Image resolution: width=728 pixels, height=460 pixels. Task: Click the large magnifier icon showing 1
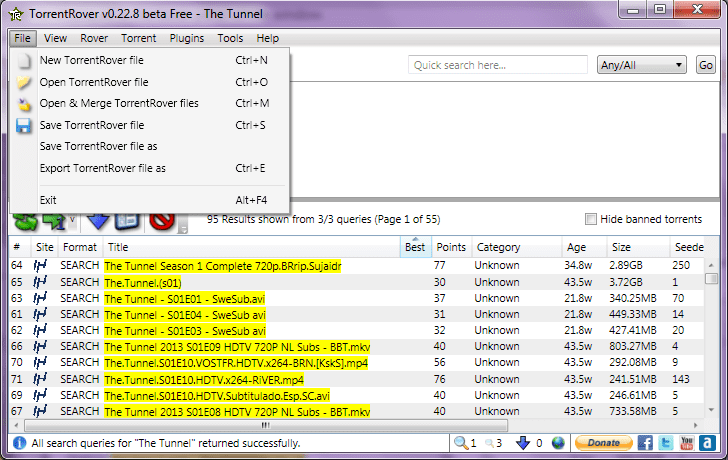(461, 443)
